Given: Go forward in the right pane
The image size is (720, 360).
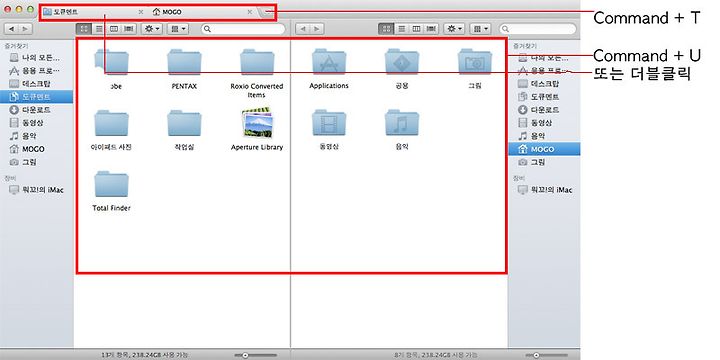Looking at the screenshot, I should coord(317,29).
